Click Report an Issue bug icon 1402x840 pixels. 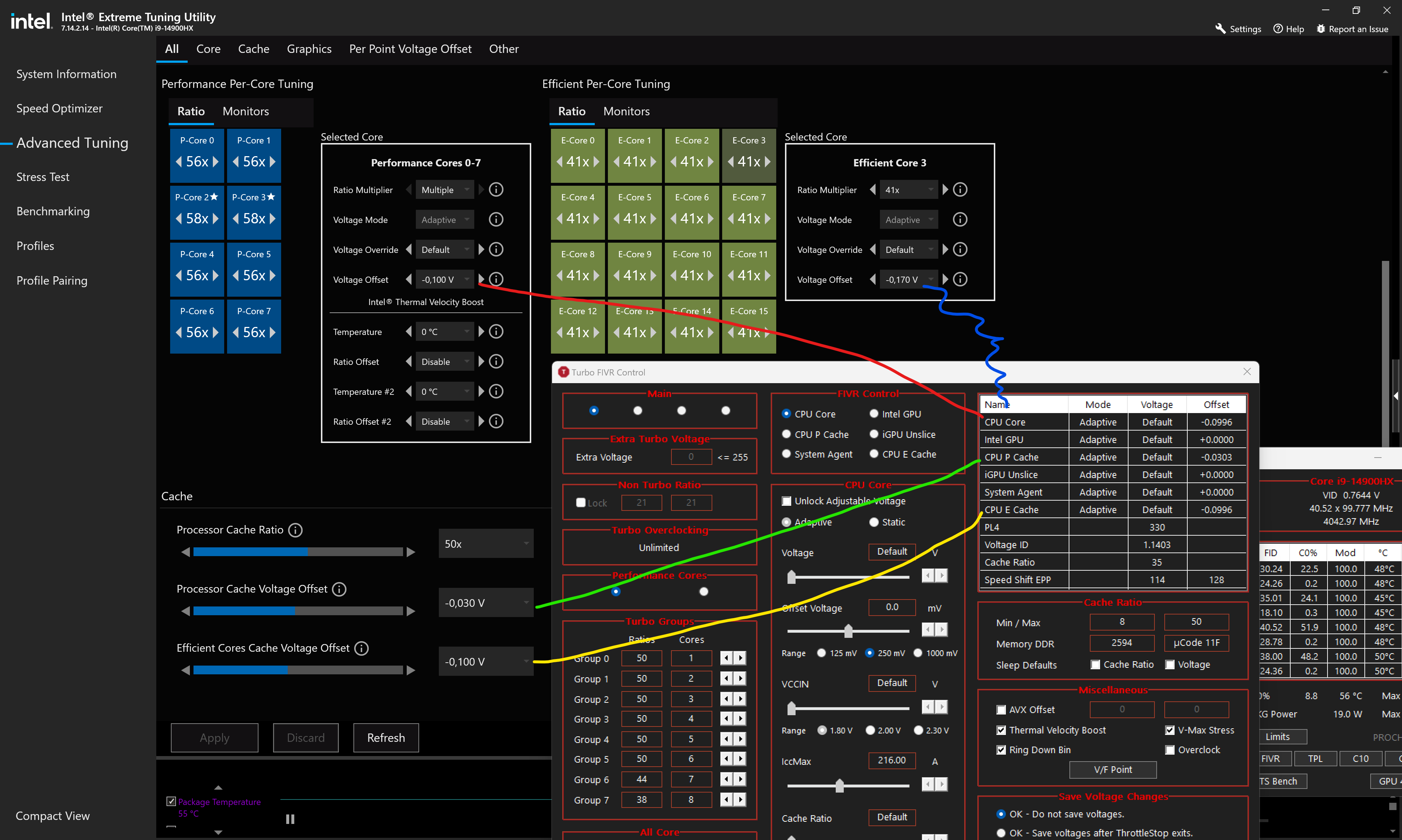coord(1321,29)
